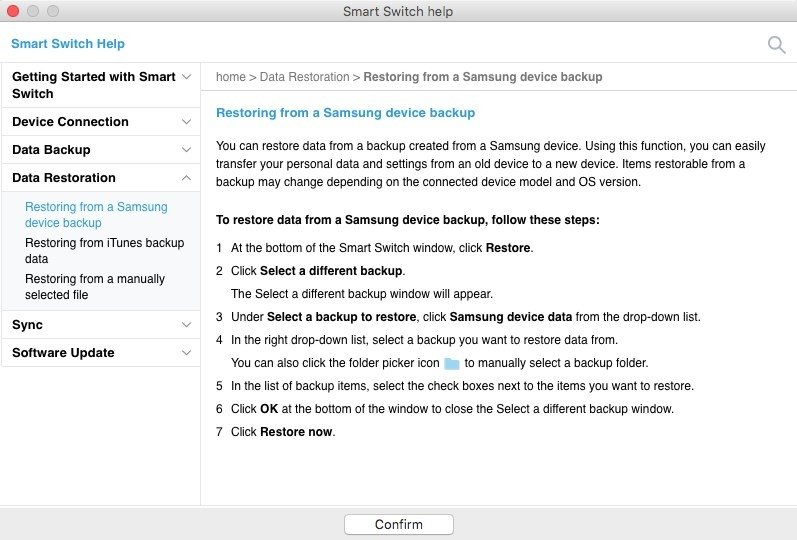Screen dimensions: 797x540
Task: Expand the Sync section chevron
Action: (187, 325)
